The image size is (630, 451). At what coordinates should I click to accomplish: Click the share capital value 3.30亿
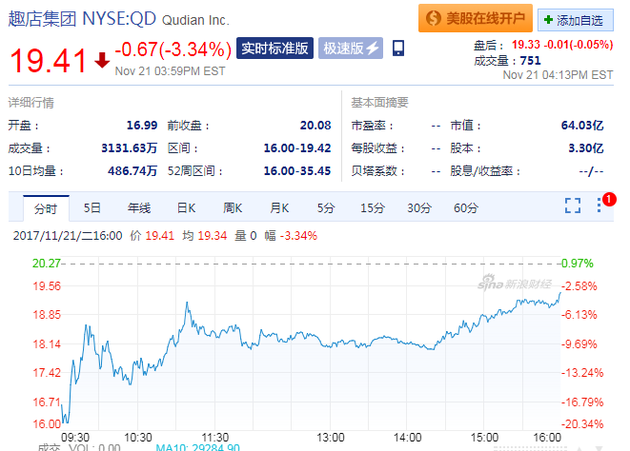586,148
